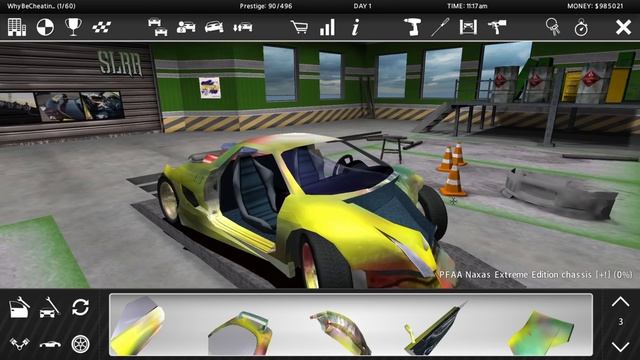Open the stopwatch timer icon
The height and width of the screenshot is (360, 640).
pyautogui.click(x=581, y=27)
